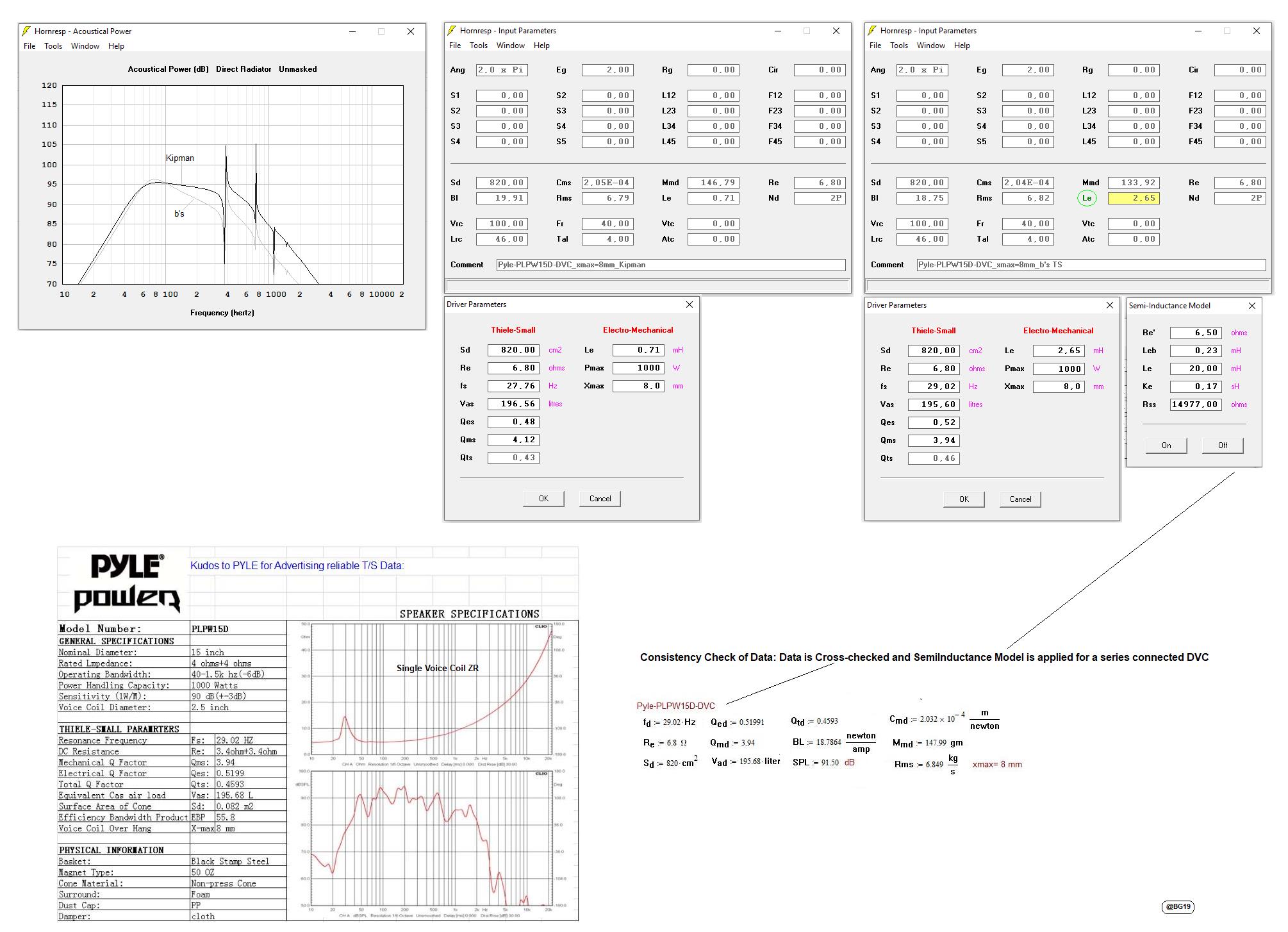Turn On the Semi-Inductance Model
Screen dimensions: 1288x932
pyautogui.click(x=1166, y=445)
